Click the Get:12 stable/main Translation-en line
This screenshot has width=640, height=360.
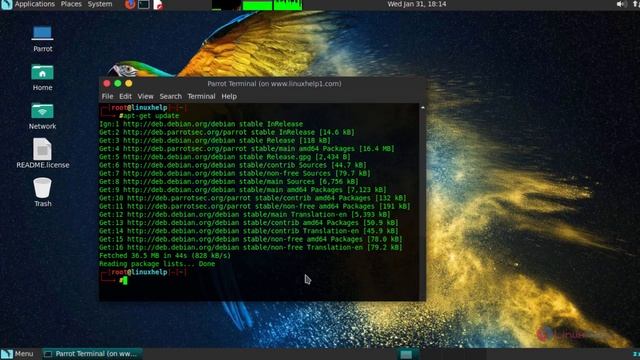[245, 214]
